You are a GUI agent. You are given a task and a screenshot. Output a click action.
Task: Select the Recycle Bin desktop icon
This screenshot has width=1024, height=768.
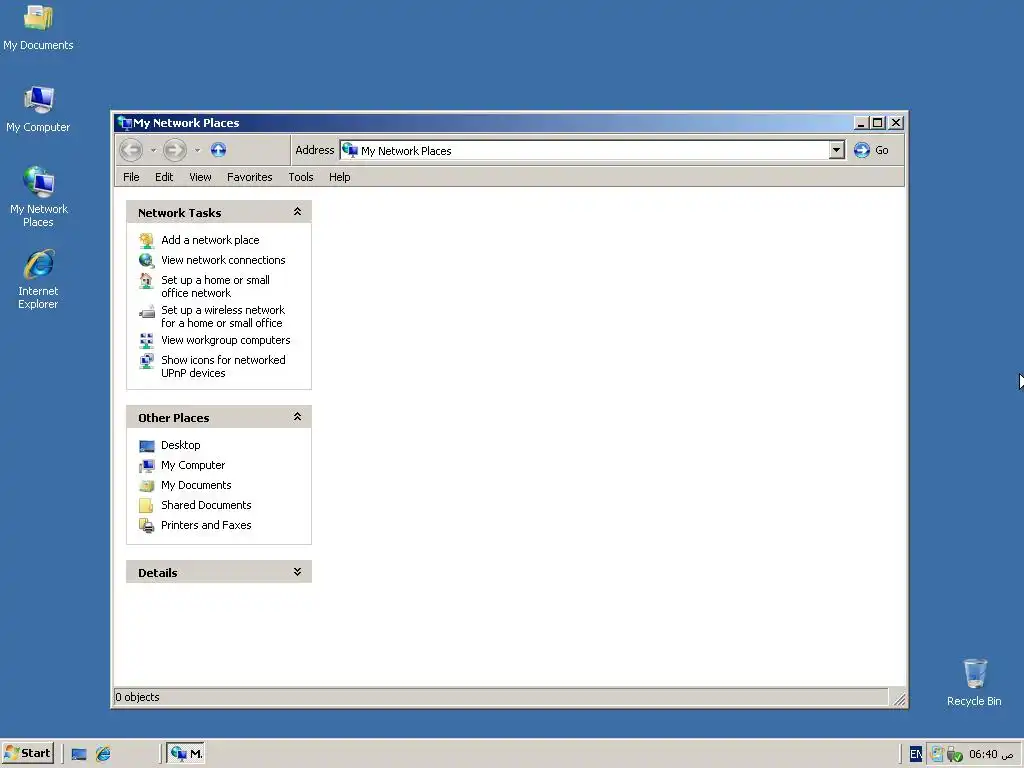point(974,682)
